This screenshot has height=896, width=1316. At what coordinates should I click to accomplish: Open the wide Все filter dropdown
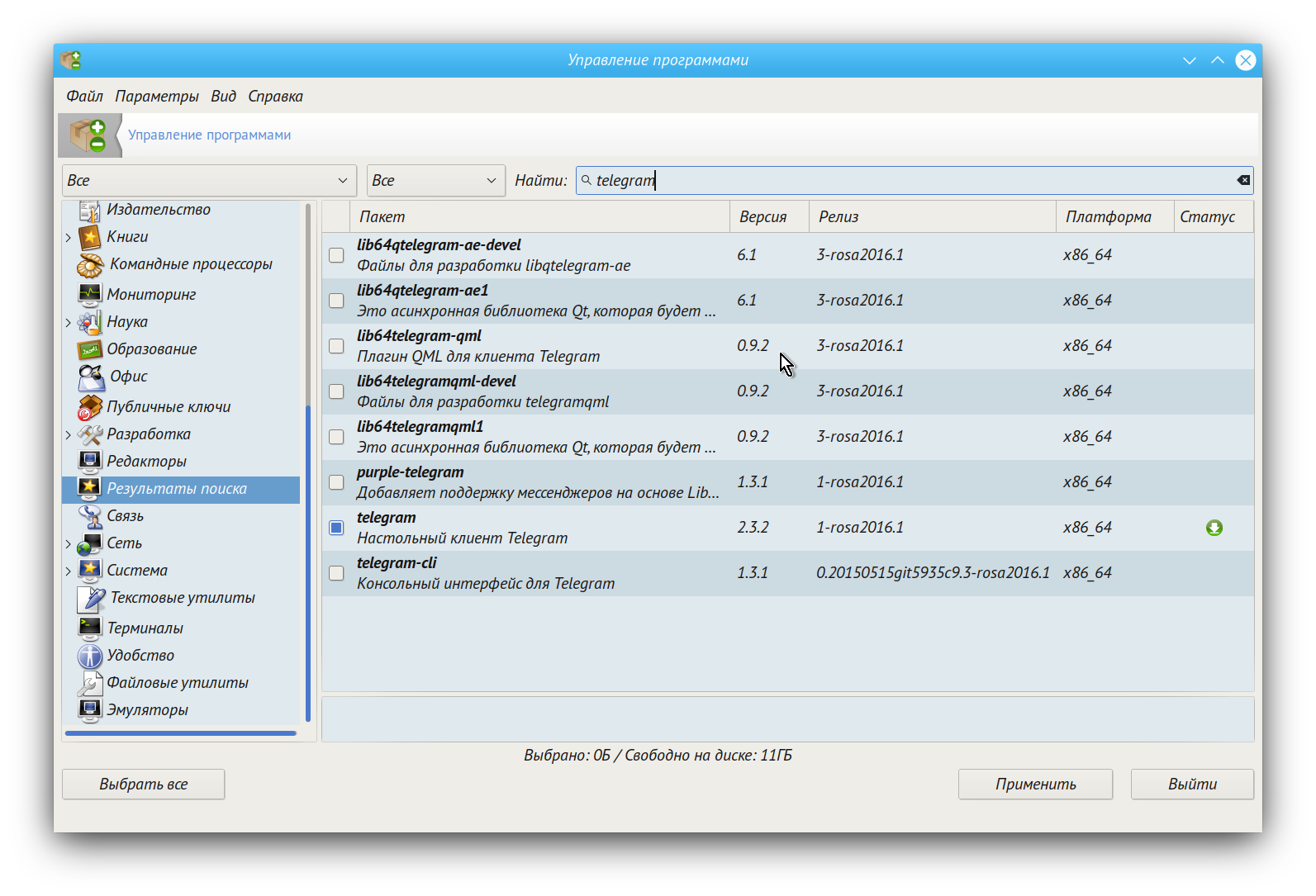[209, 181]
